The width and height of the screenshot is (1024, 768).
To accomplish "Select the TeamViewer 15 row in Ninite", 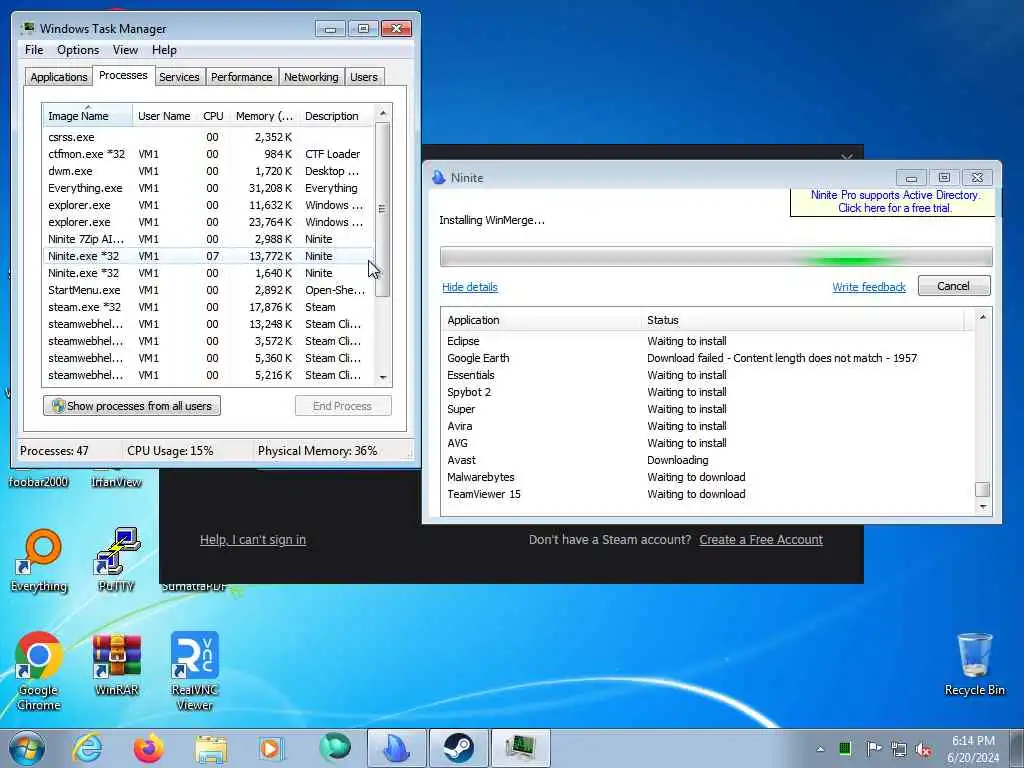I will coord(708,494).
